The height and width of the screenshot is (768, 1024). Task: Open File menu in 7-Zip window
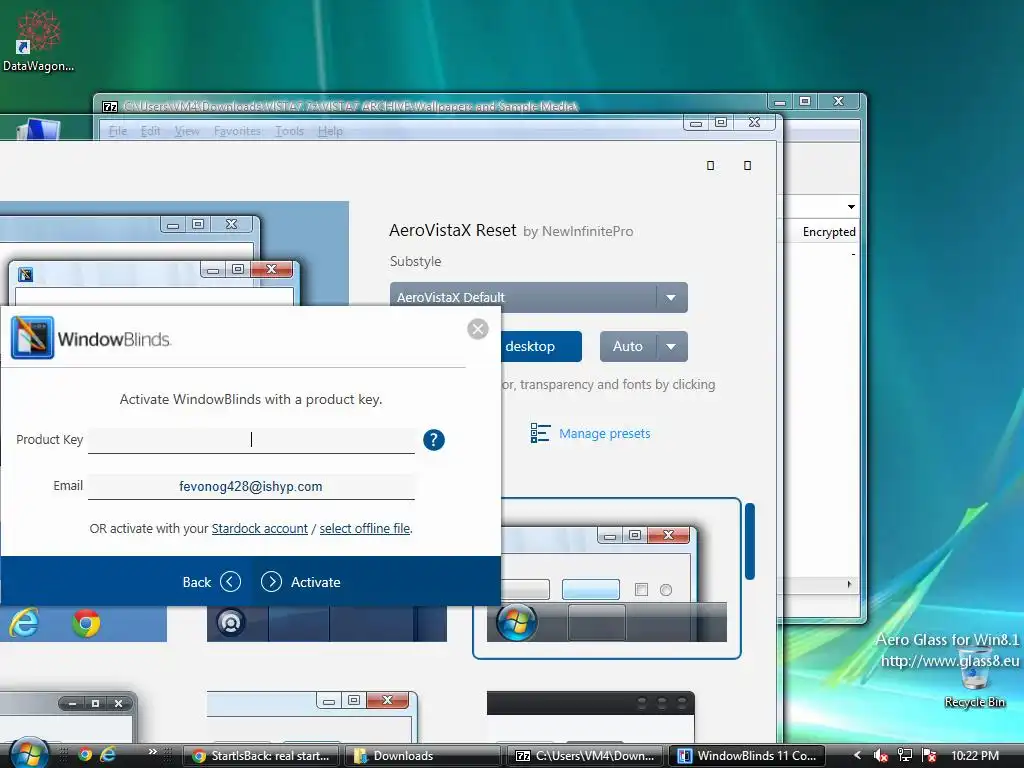tap(118, 131)
